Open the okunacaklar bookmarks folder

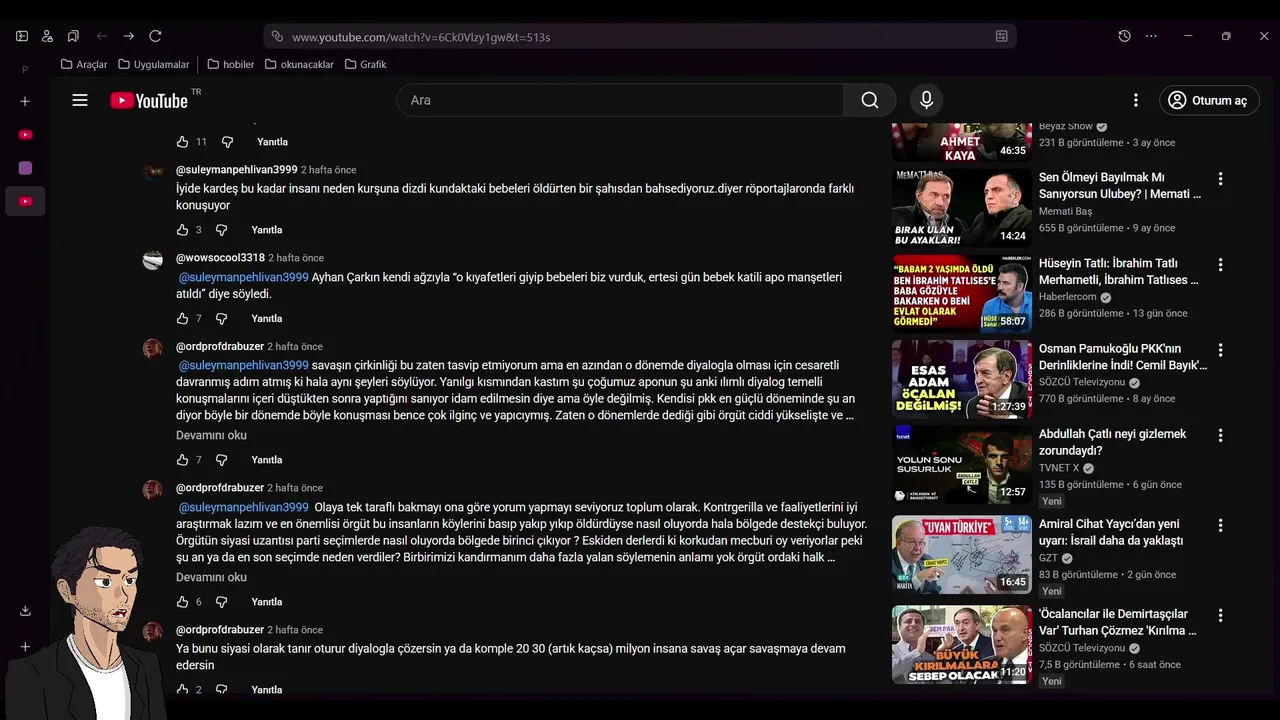(299, 64)
